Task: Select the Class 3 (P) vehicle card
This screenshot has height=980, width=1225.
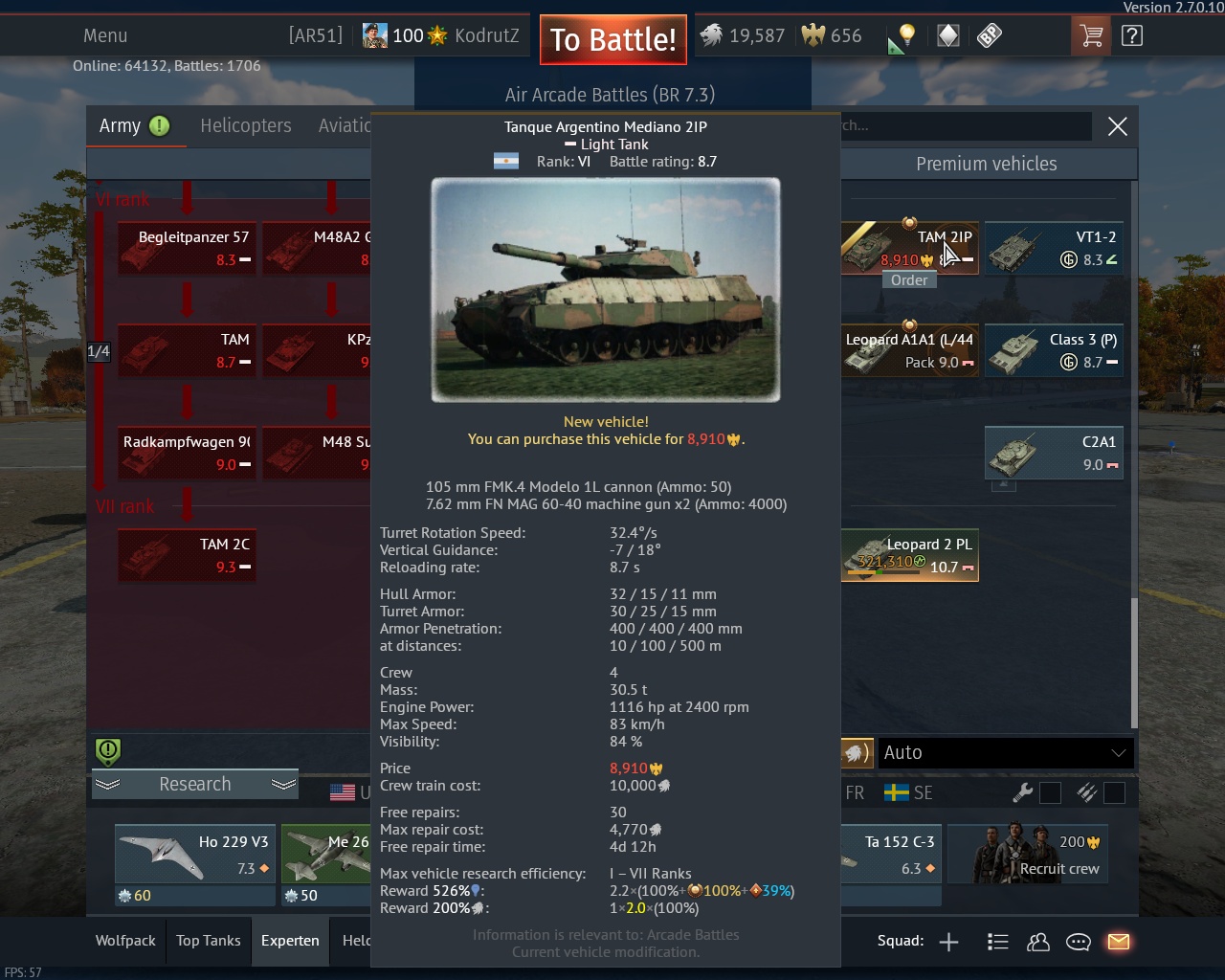Action: click(1054, 350)
